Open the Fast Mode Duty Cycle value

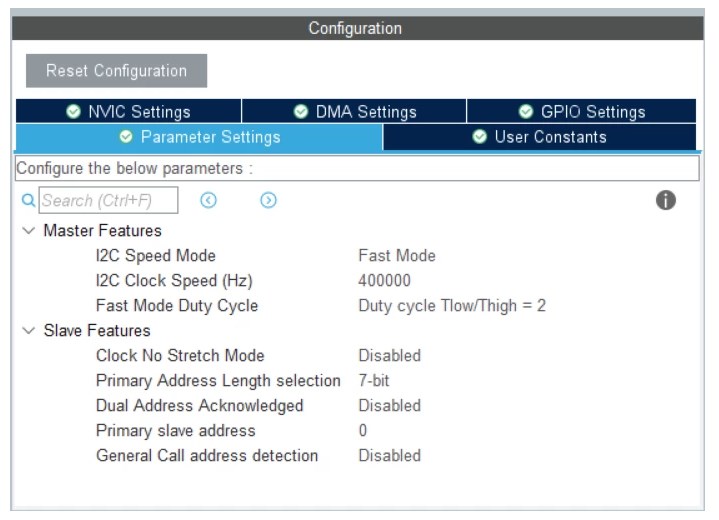pyautogui.click(x=452, y=306)
